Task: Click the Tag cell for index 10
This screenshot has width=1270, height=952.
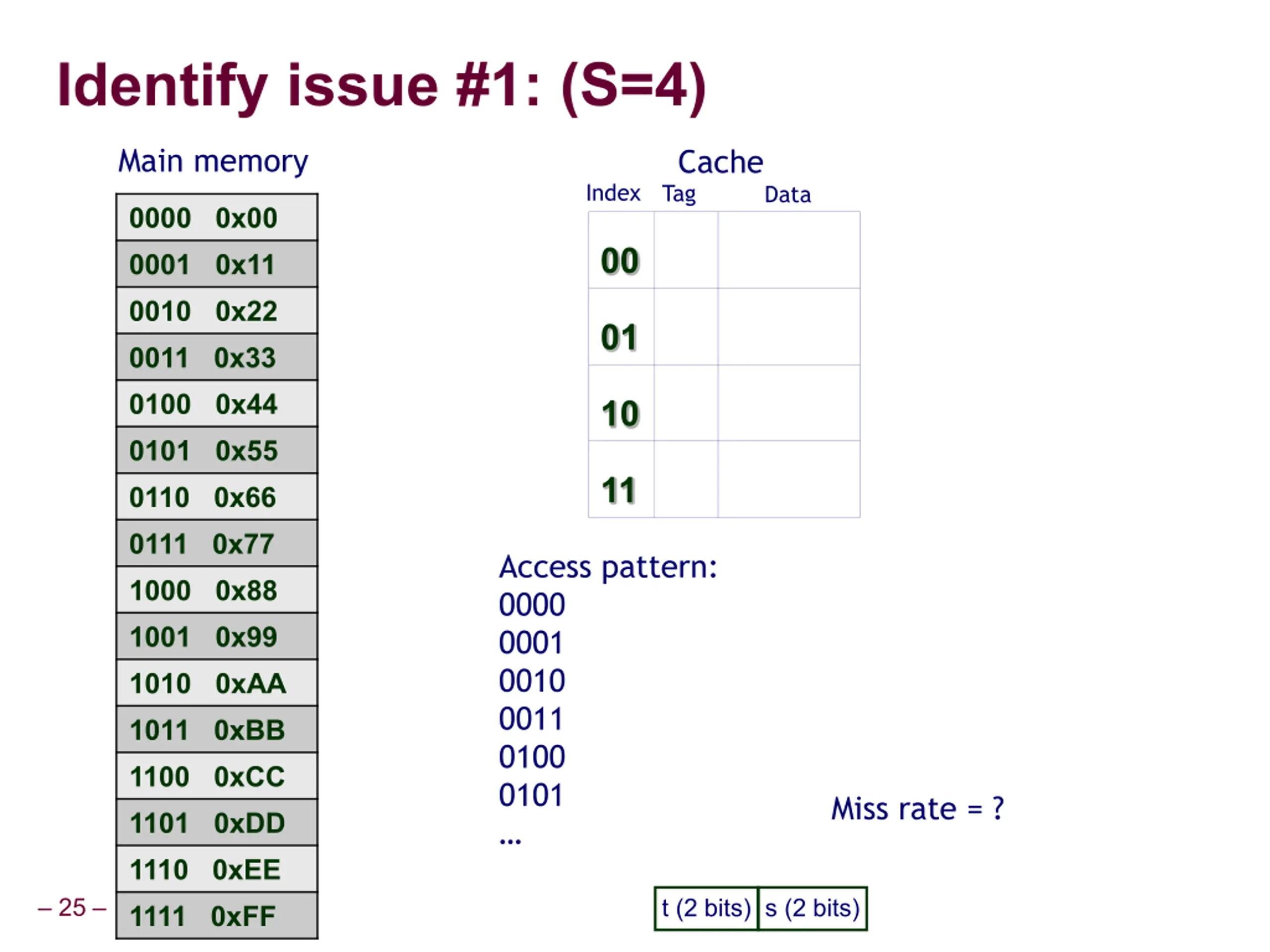Action: pyautogui.click(x=686, y=403)
